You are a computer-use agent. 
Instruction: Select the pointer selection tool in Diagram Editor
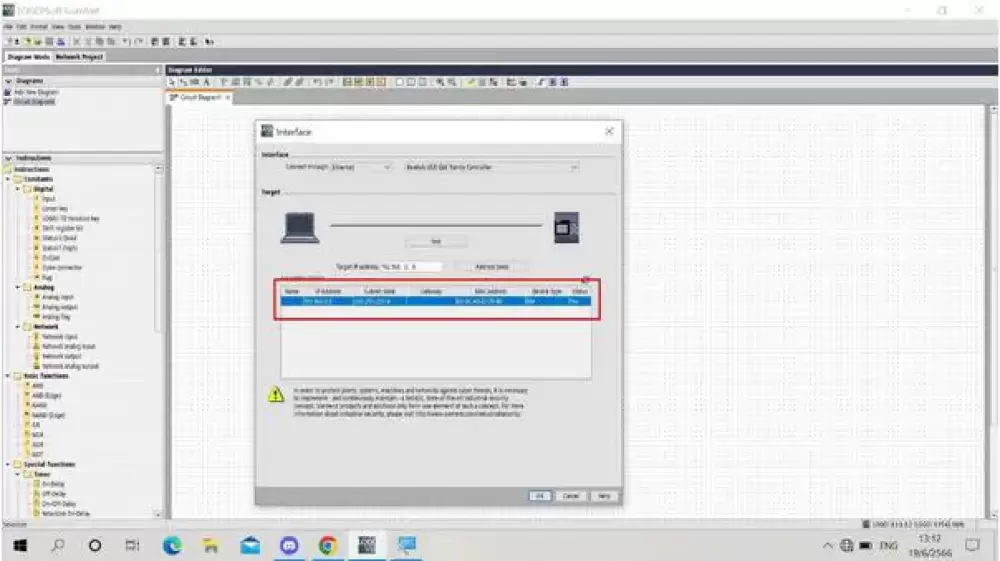click(172, 82)
